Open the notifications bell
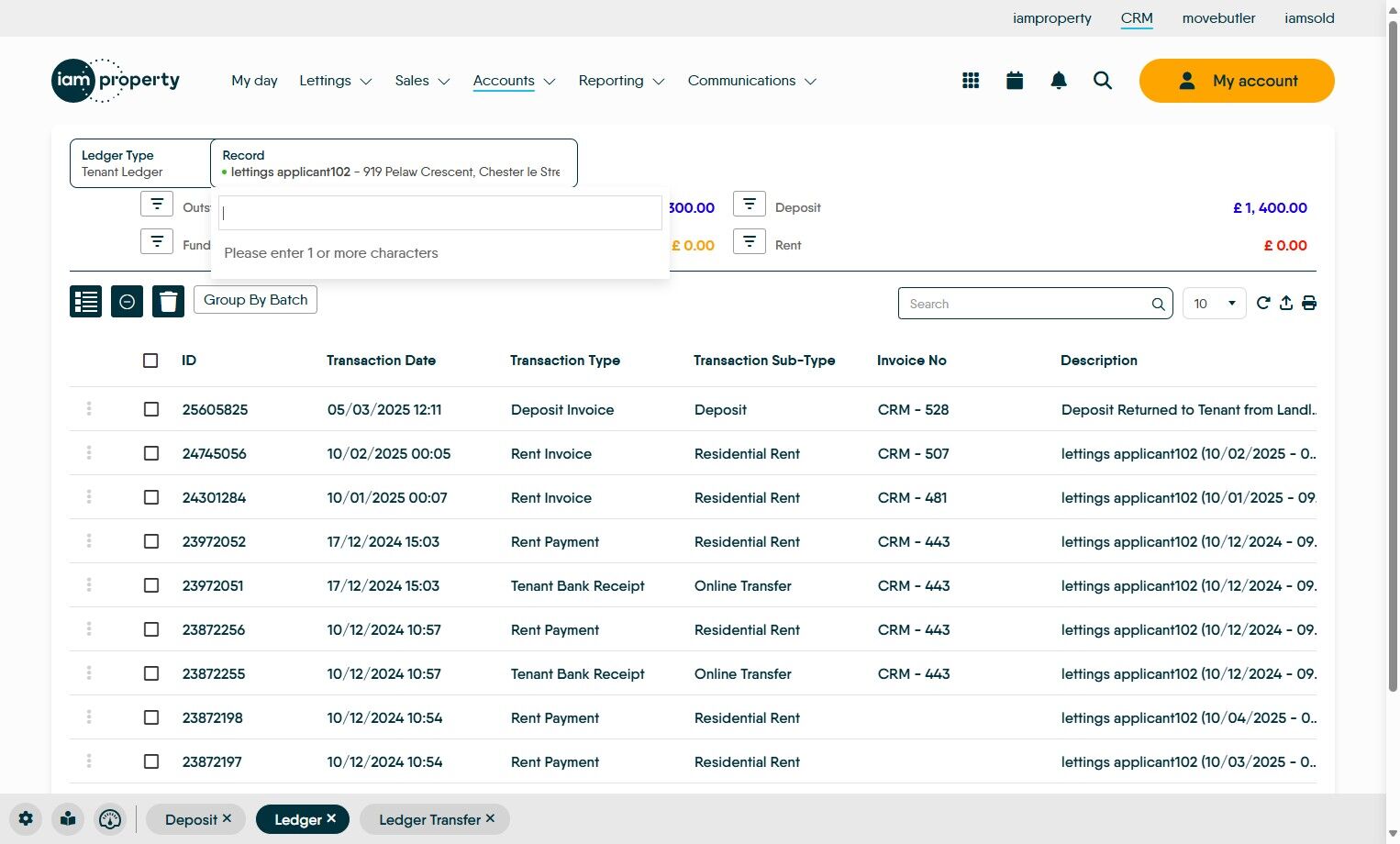 1059,81
